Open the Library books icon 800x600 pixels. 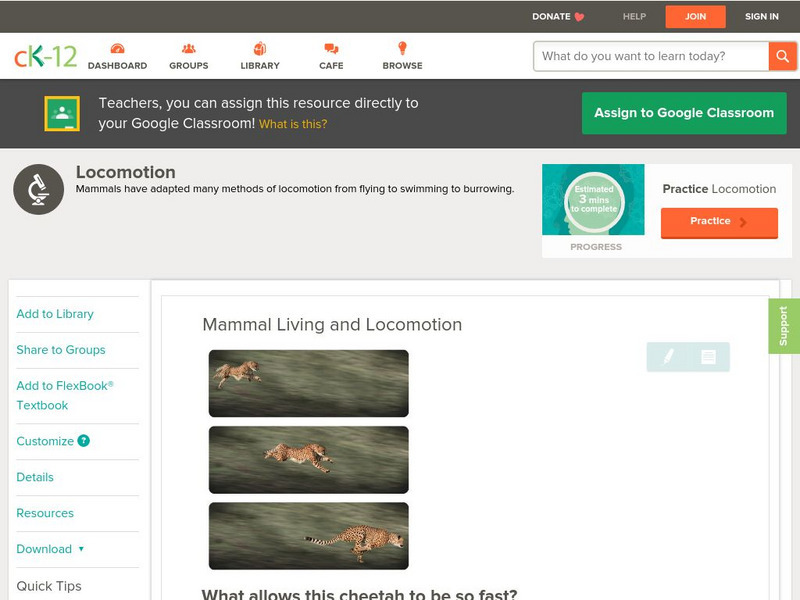[x=259, y=47]
